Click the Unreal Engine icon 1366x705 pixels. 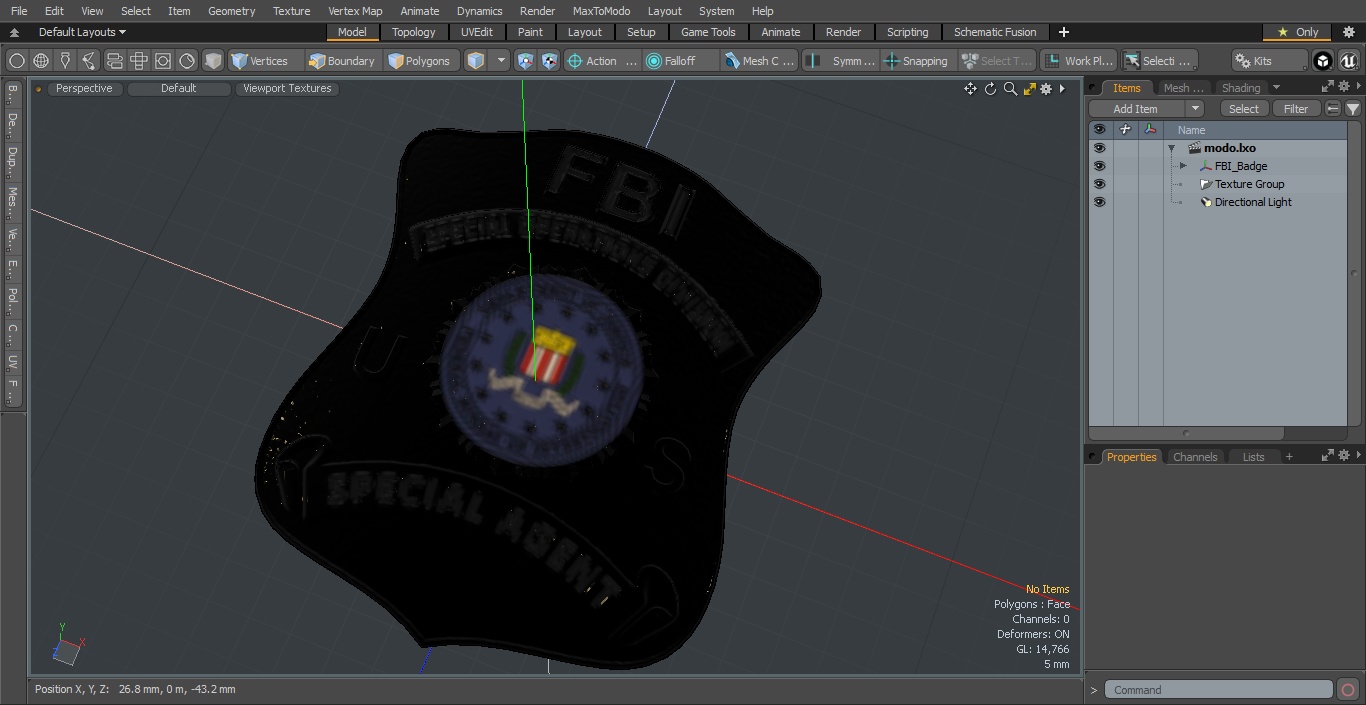(1348, 61)
